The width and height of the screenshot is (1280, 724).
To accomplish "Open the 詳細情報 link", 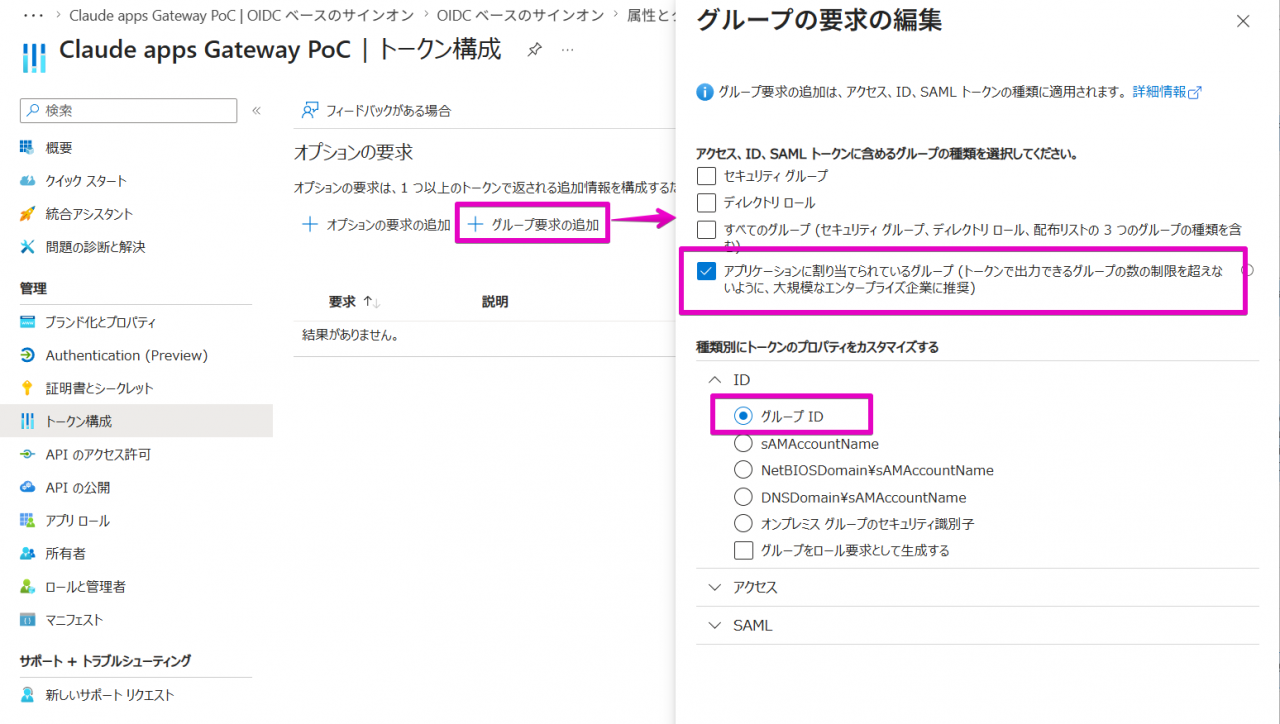I will (1167, 92).
